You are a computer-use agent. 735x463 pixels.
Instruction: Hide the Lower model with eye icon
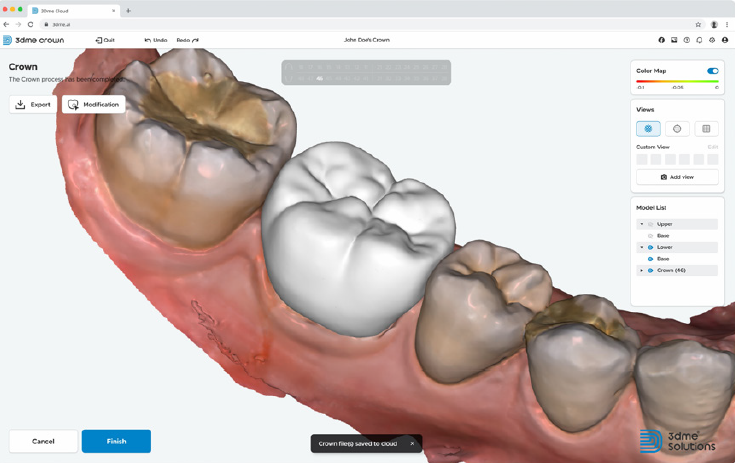[650, 247]
